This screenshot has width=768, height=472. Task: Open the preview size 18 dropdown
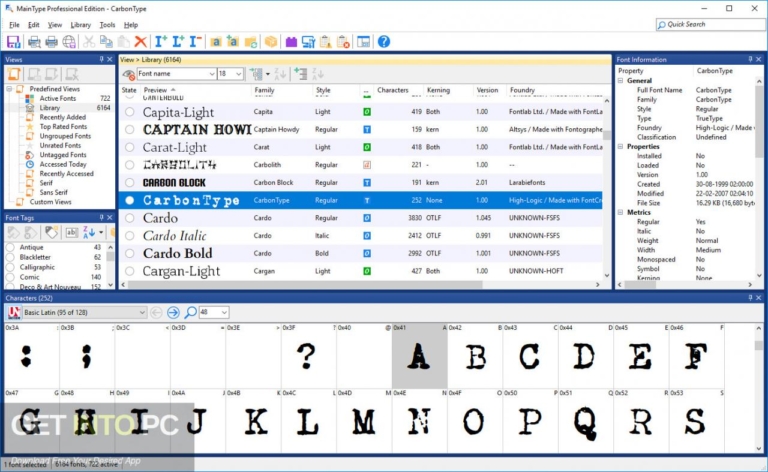click(239, 73)
